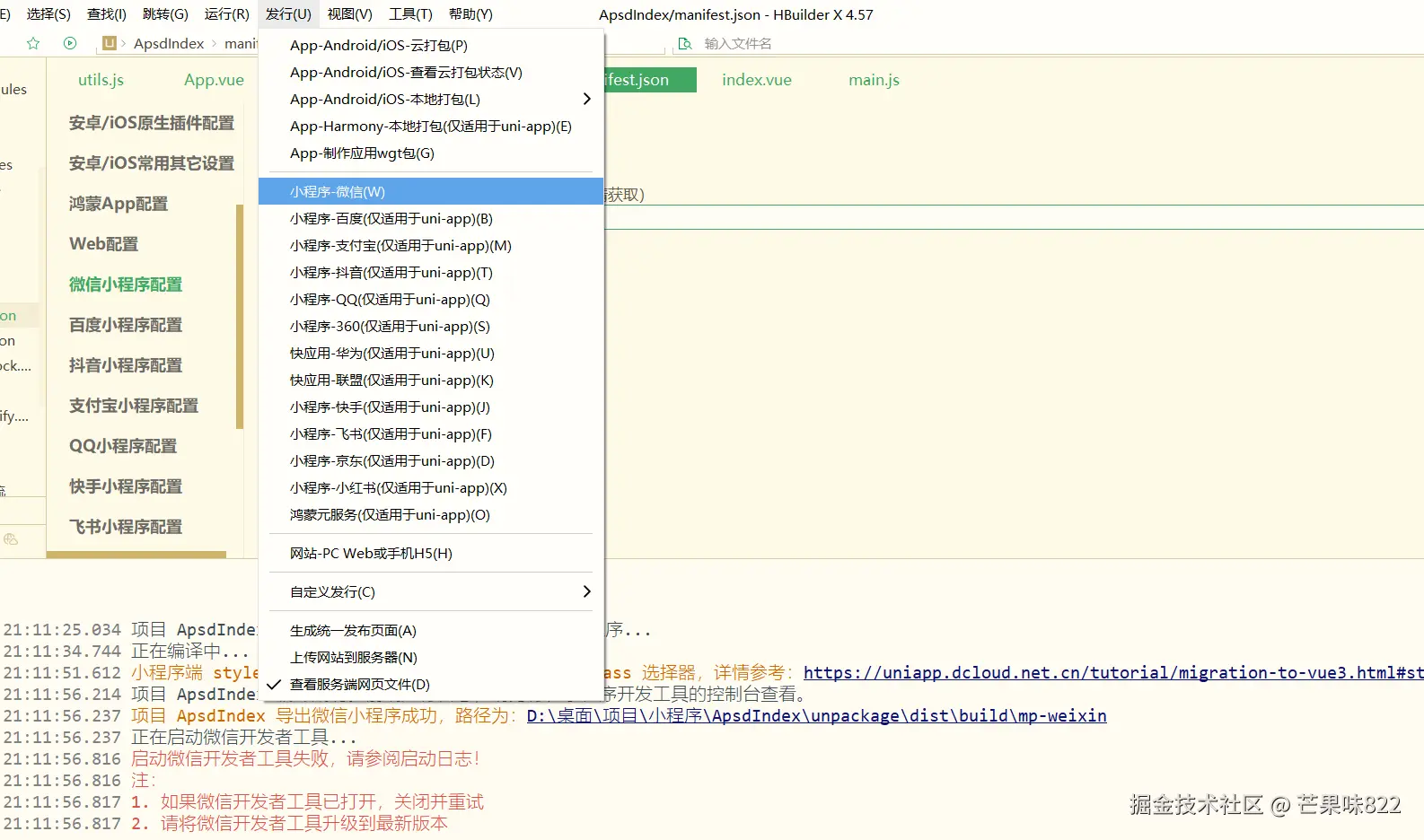Select 小程序-京东 publish option
This screenshot has width=1424, height=840.
click(x=431, y=460)
